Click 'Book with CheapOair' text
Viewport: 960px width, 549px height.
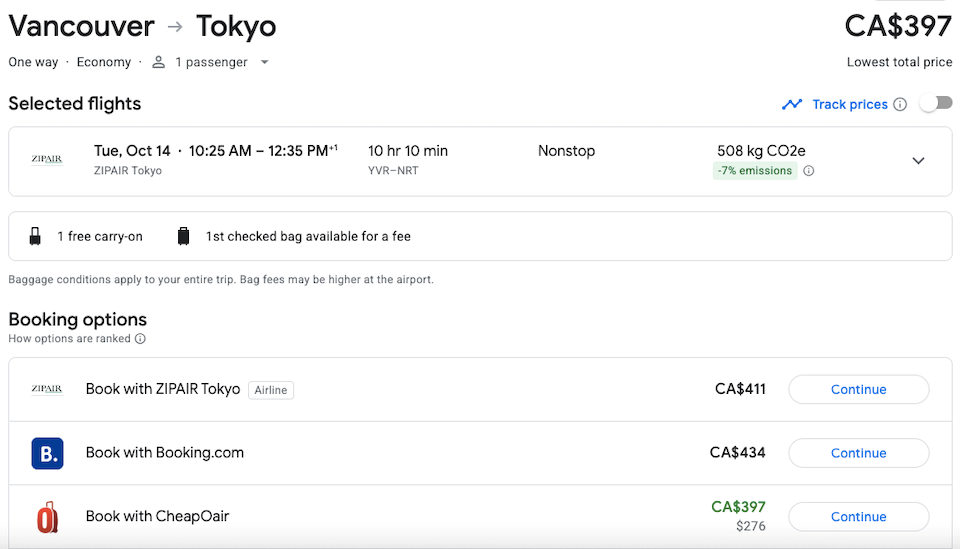pyautogui.click(x=157, y=517)
